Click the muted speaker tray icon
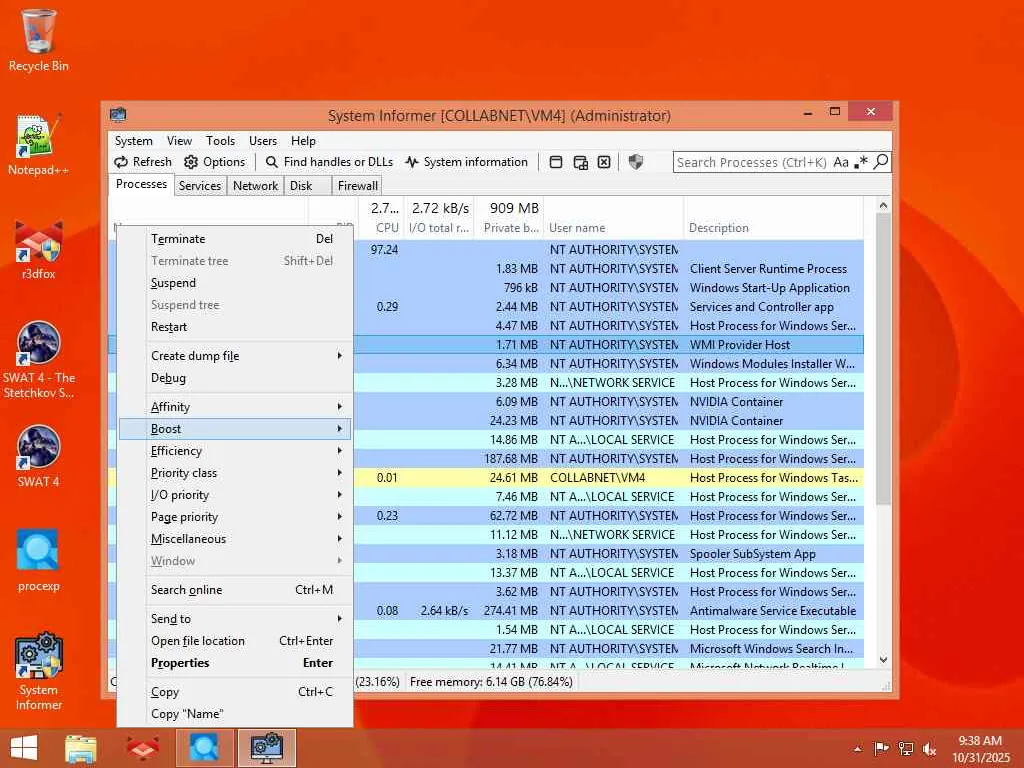The height and width of the screenshot is (768, 1024). 929,748
